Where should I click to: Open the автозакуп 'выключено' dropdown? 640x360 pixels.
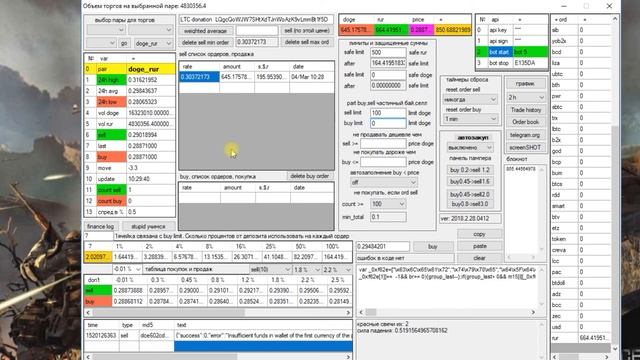click(470, 147)
